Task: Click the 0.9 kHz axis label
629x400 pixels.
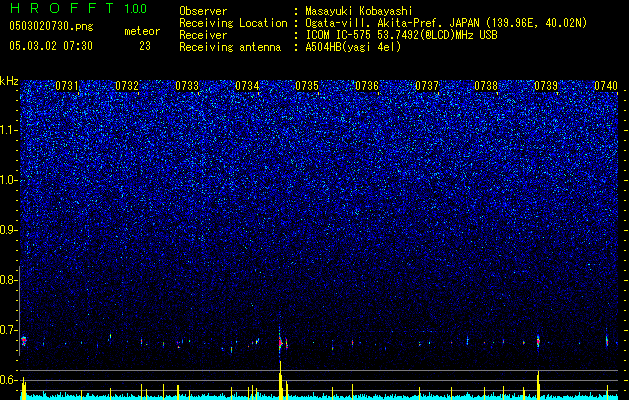Action: pyautogui.click(x=9, y=230)
